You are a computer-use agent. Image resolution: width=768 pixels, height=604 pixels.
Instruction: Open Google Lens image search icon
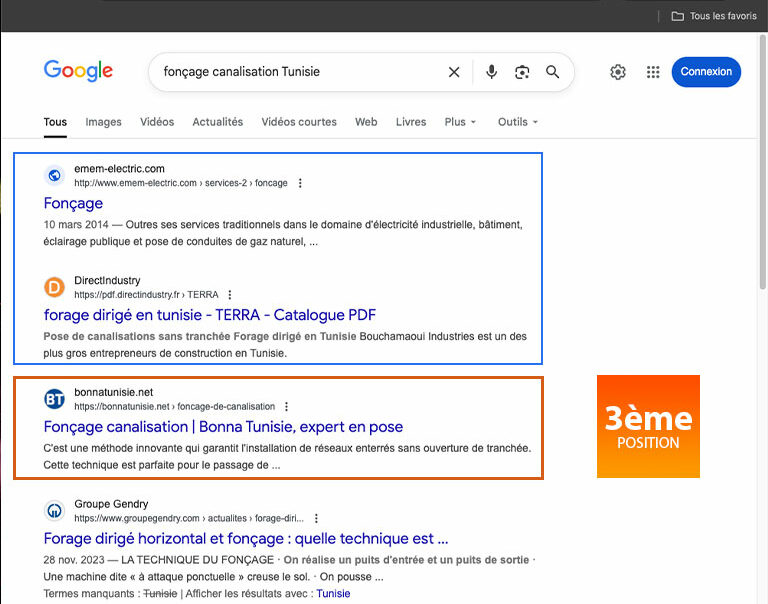(521, 72)
